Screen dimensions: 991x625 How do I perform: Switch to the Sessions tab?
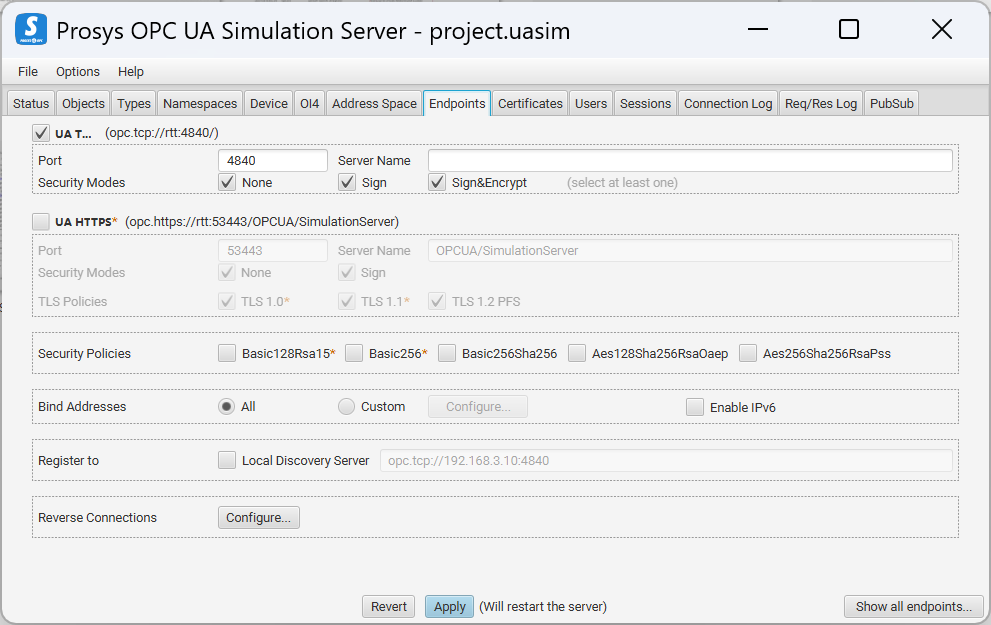645,104
